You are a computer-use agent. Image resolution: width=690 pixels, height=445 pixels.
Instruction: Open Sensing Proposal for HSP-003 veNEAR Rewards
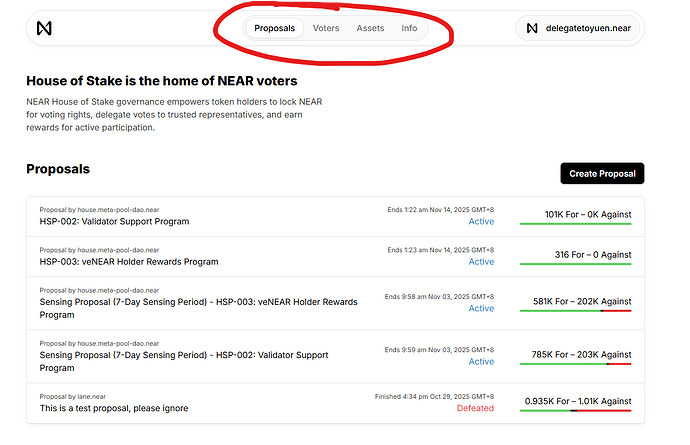coord(200,308)
